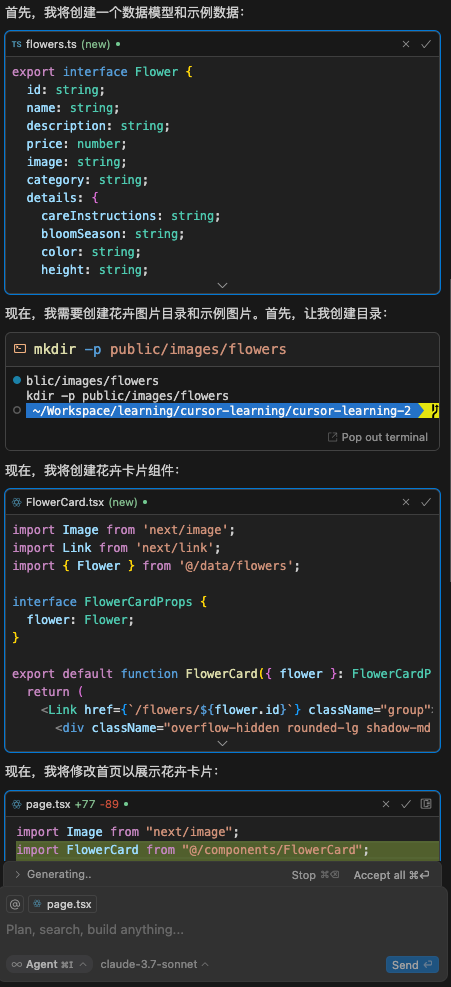Reject flowers.ts changes with X icon
Viewport: 451px width, 987px height.
[406, 44]
